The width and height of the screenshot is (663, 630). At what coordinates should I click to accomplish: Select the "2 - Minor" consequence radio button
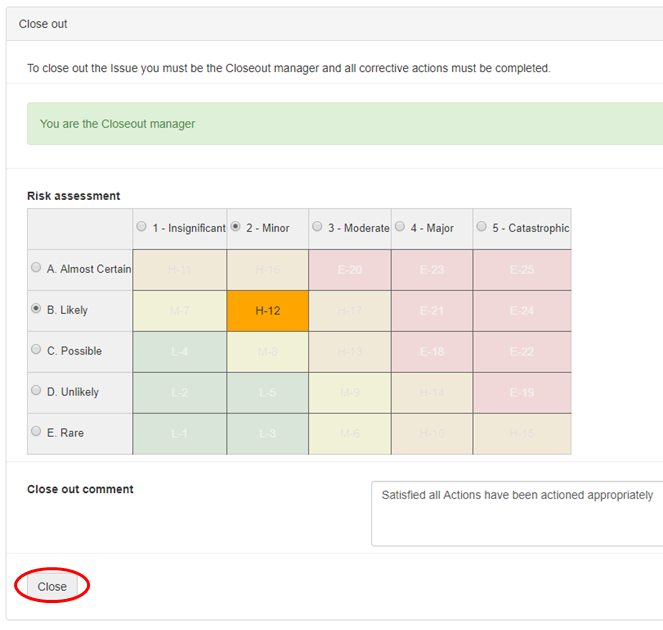click(x=235, y=227)
